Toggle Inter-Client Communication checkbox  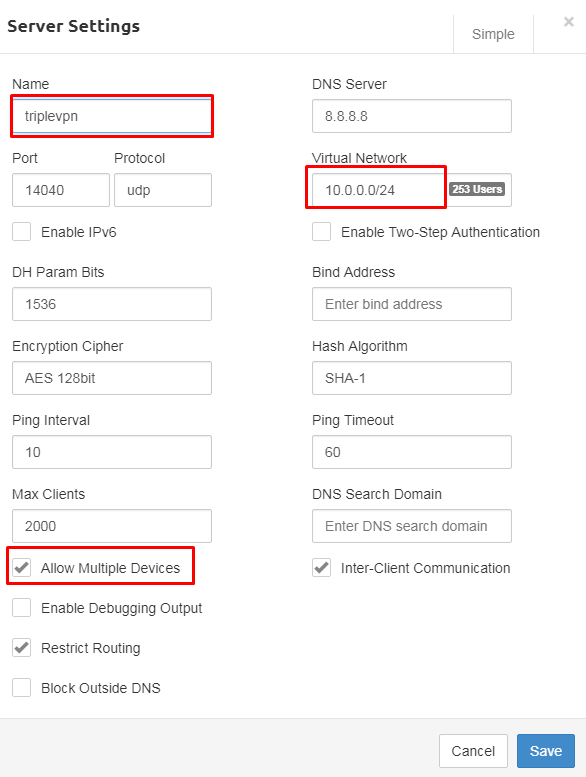[321, 567]
